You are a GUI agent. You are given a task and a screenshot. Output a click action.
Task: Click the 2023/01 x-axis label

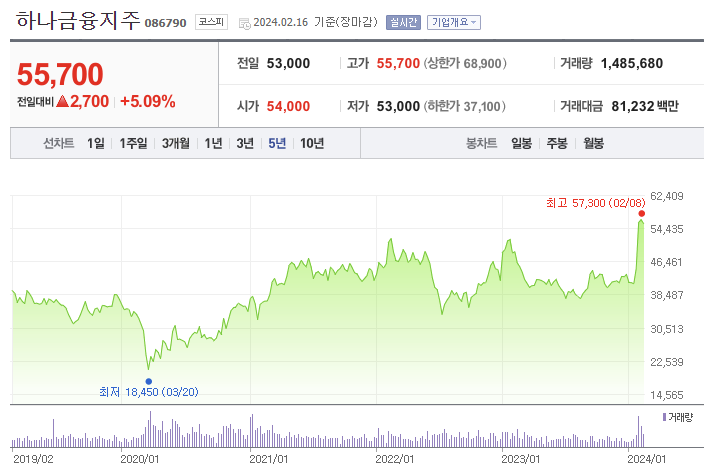[520, 459]
